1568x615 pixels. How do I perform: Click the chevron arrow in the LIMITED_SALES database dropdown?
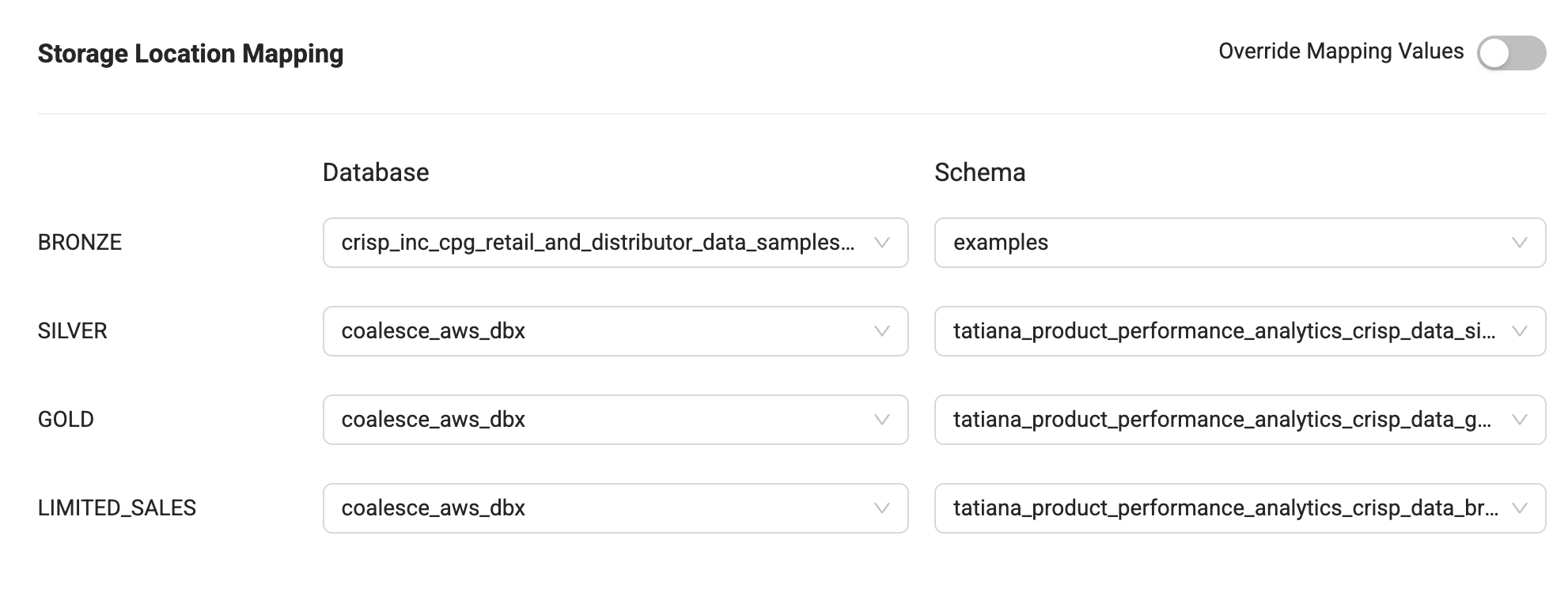882,508
